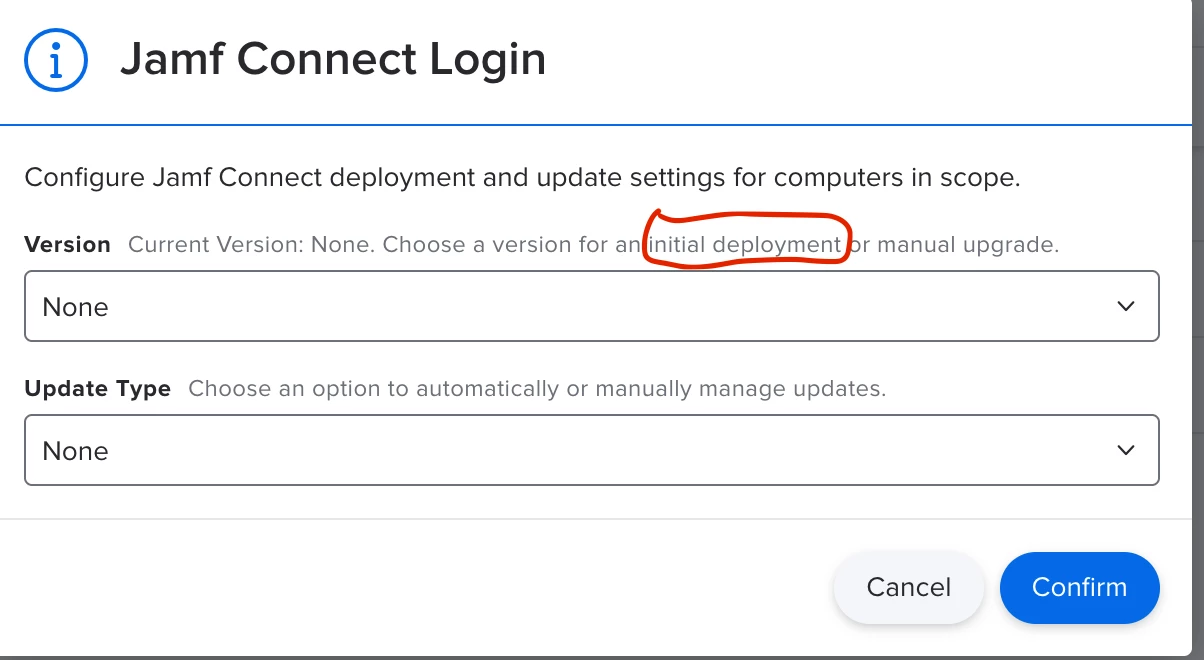Select the None value in Version field
This screenshot has height=660, width=1204.
tap(75, 307)
